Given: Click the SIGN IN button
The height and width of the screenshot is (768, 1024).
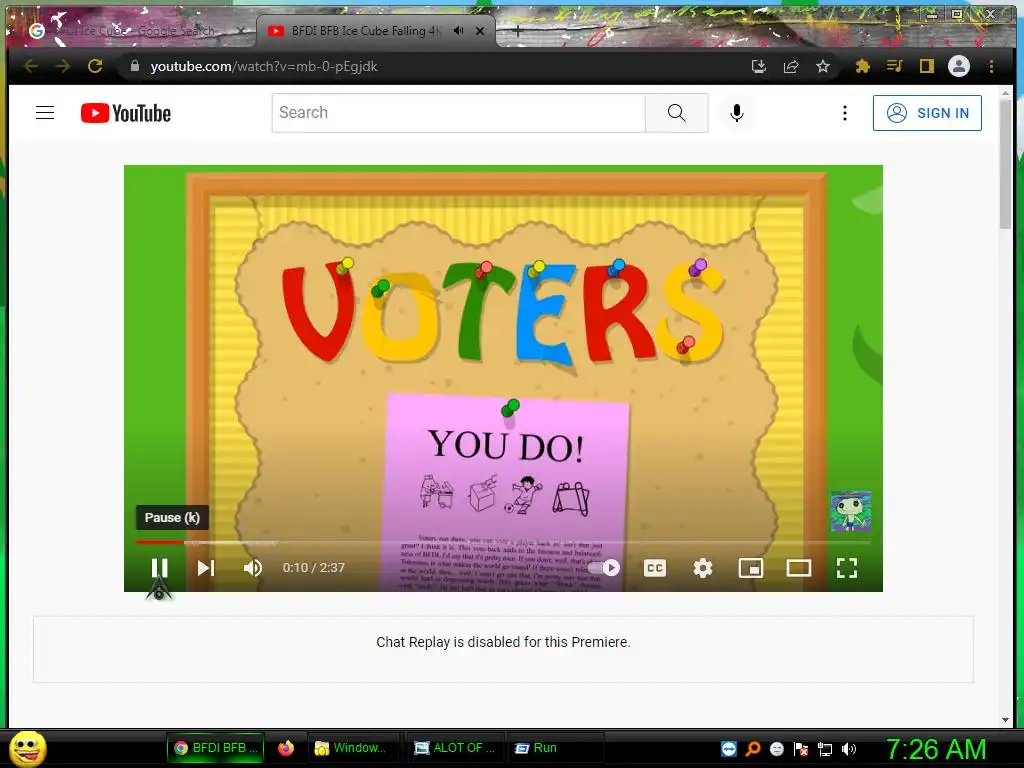Looking at the screenshot, I should pos(927,112).
